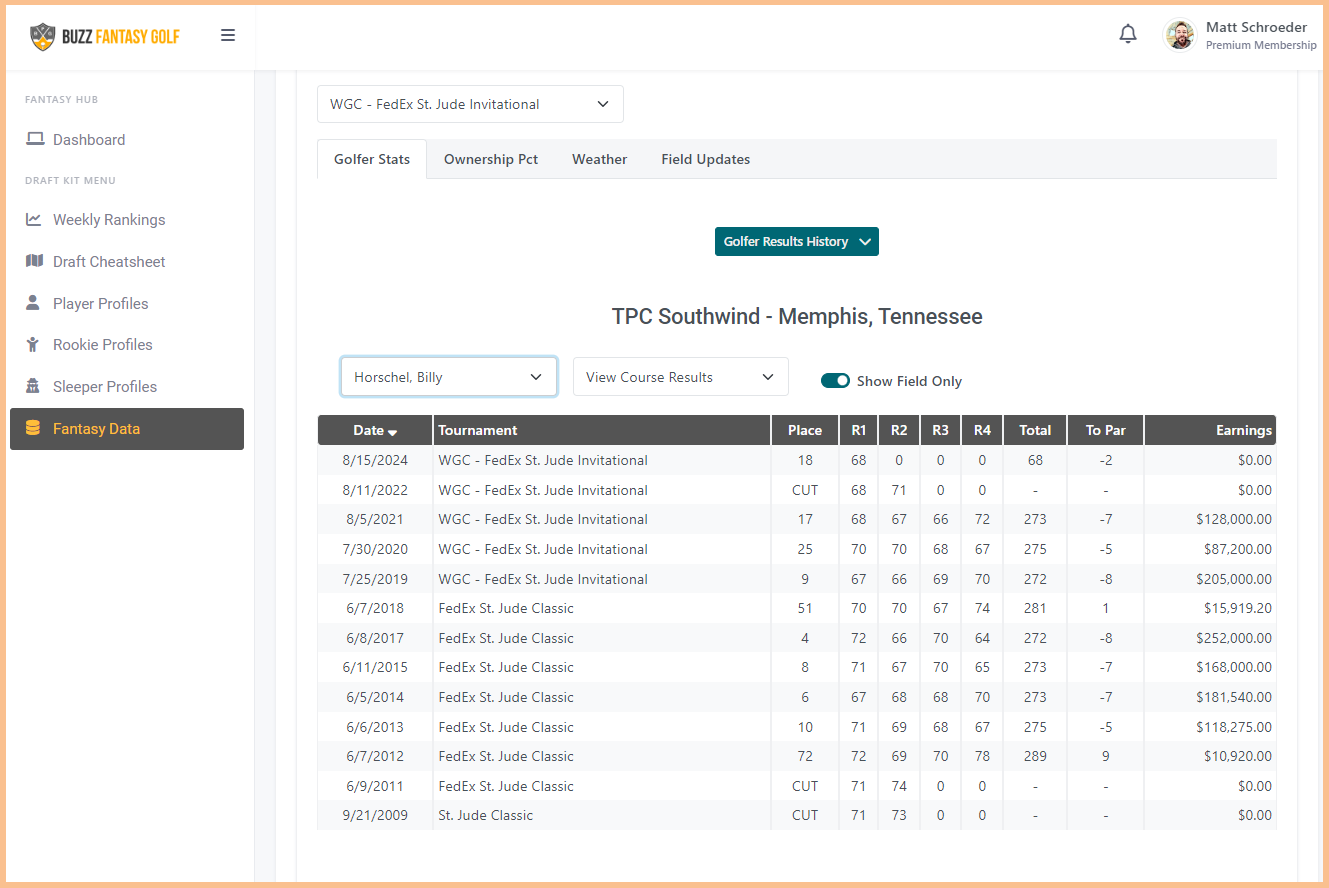Toggle the Show Field Only switch
1329x888 pixels.
[835, 381]
